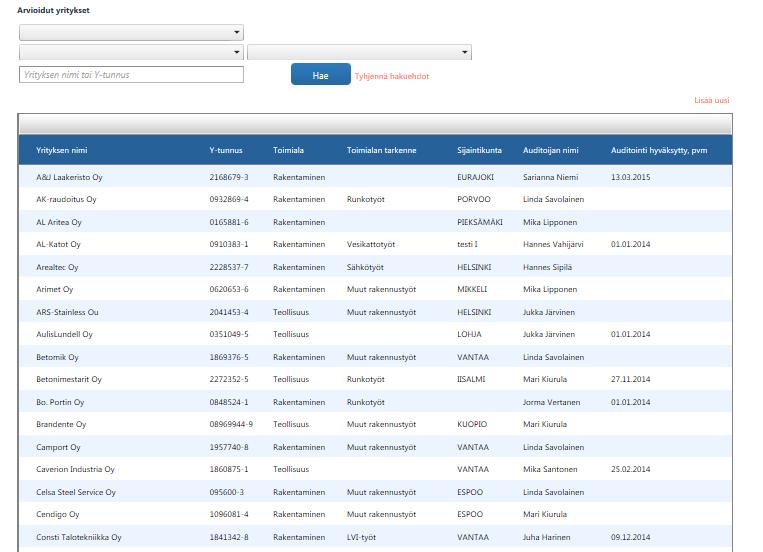Click the 'Lisää uusi' link

coord(711,100)
